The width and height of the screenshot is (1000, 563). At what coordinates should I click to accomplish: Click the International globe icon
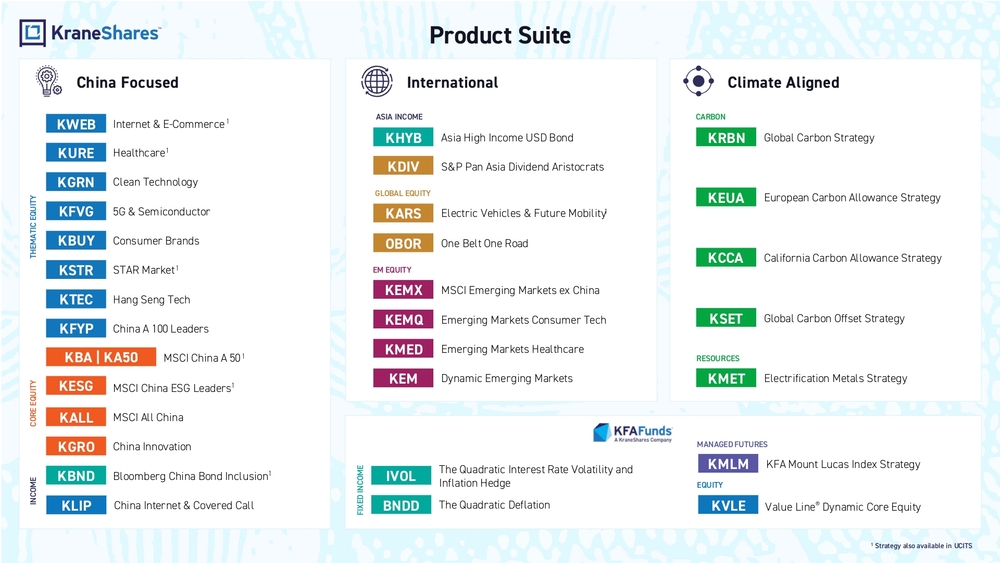coord(377,82)
